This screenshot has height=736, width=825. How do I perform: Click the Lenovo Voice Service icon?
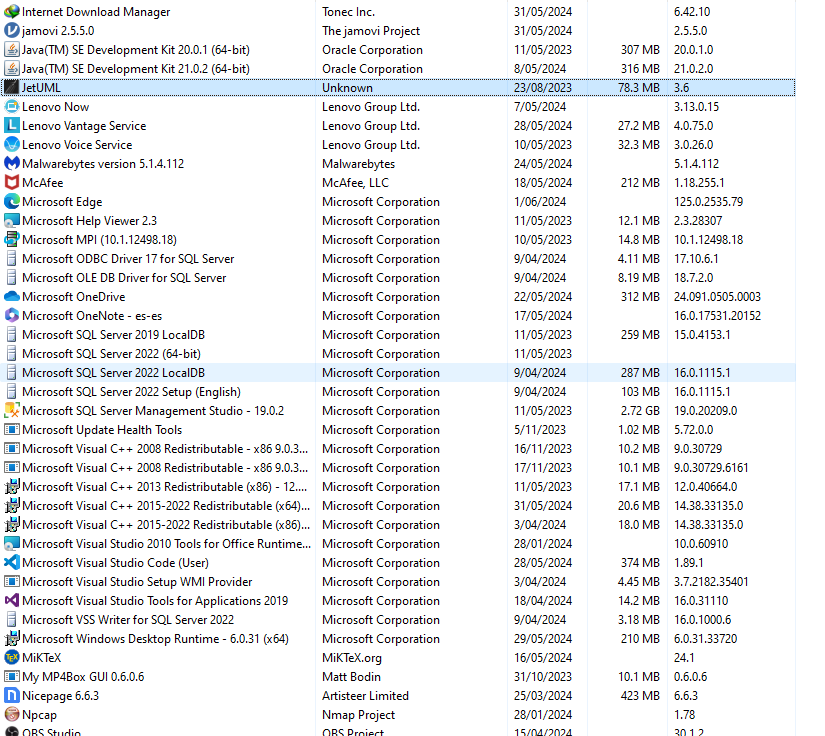[x=12, y=145]
